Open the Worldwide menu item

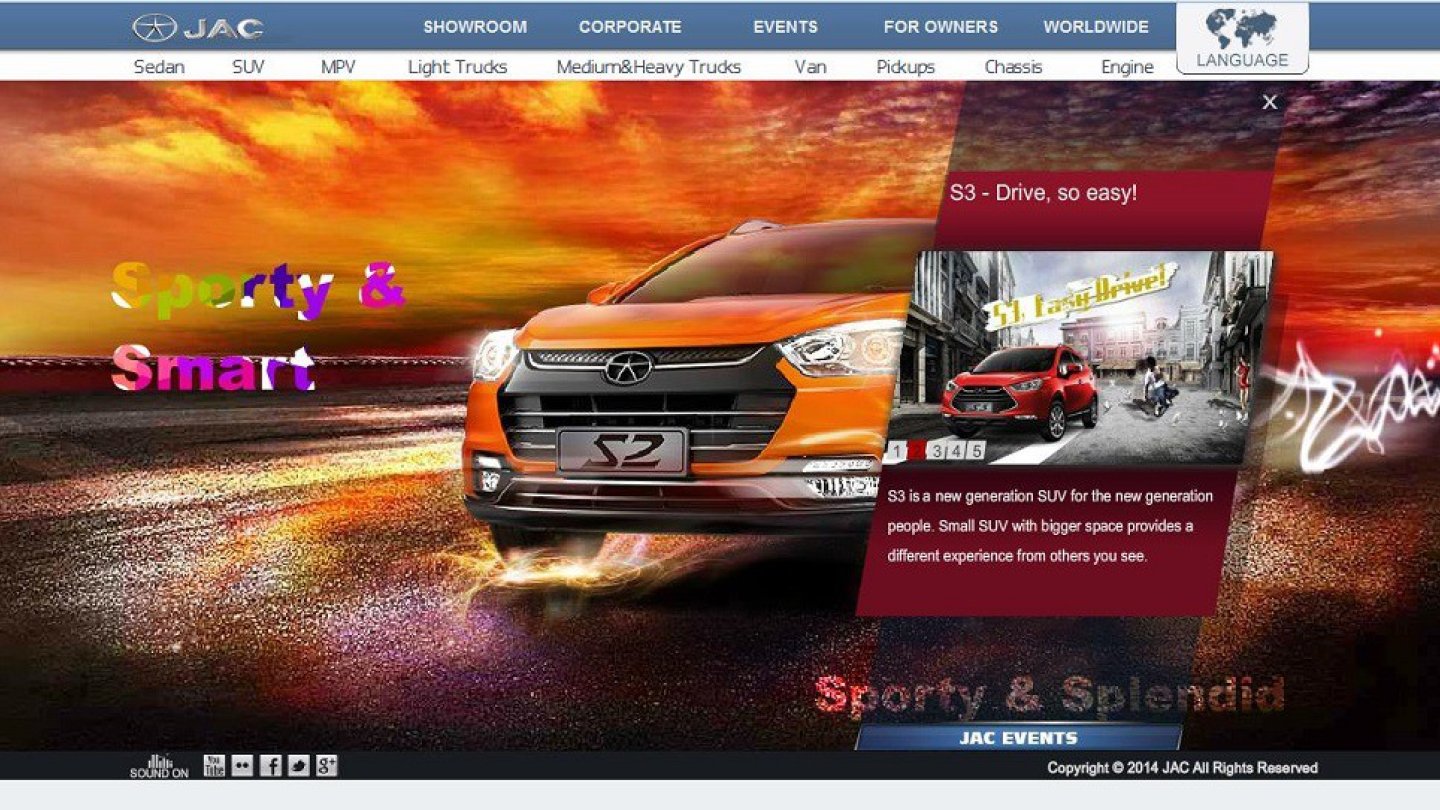click(x=1096, y=27)
